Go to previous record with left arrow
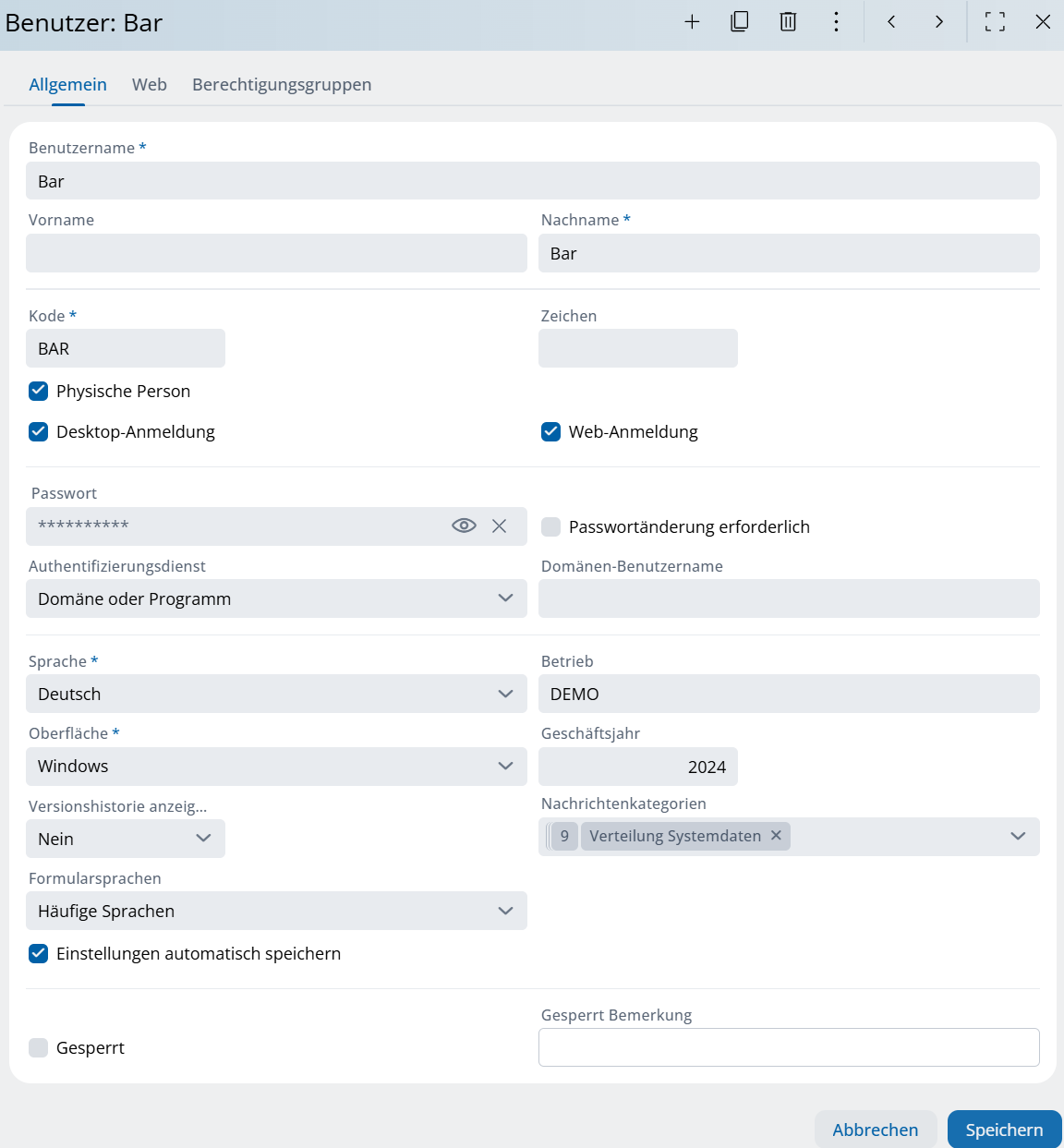This screenshot has height=1148, width=1064. (x=891, y=22)
